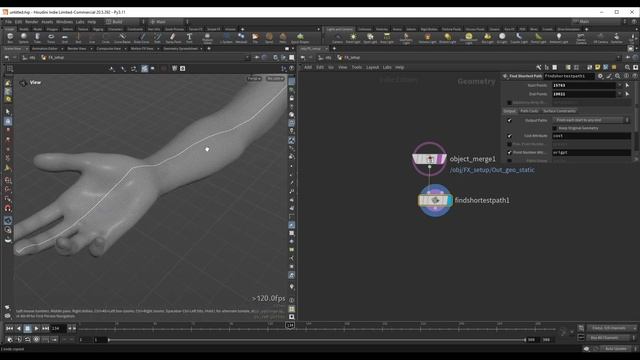
Task: Switch to the Lights and Cameras shelf tab
Action: (339, 29)
